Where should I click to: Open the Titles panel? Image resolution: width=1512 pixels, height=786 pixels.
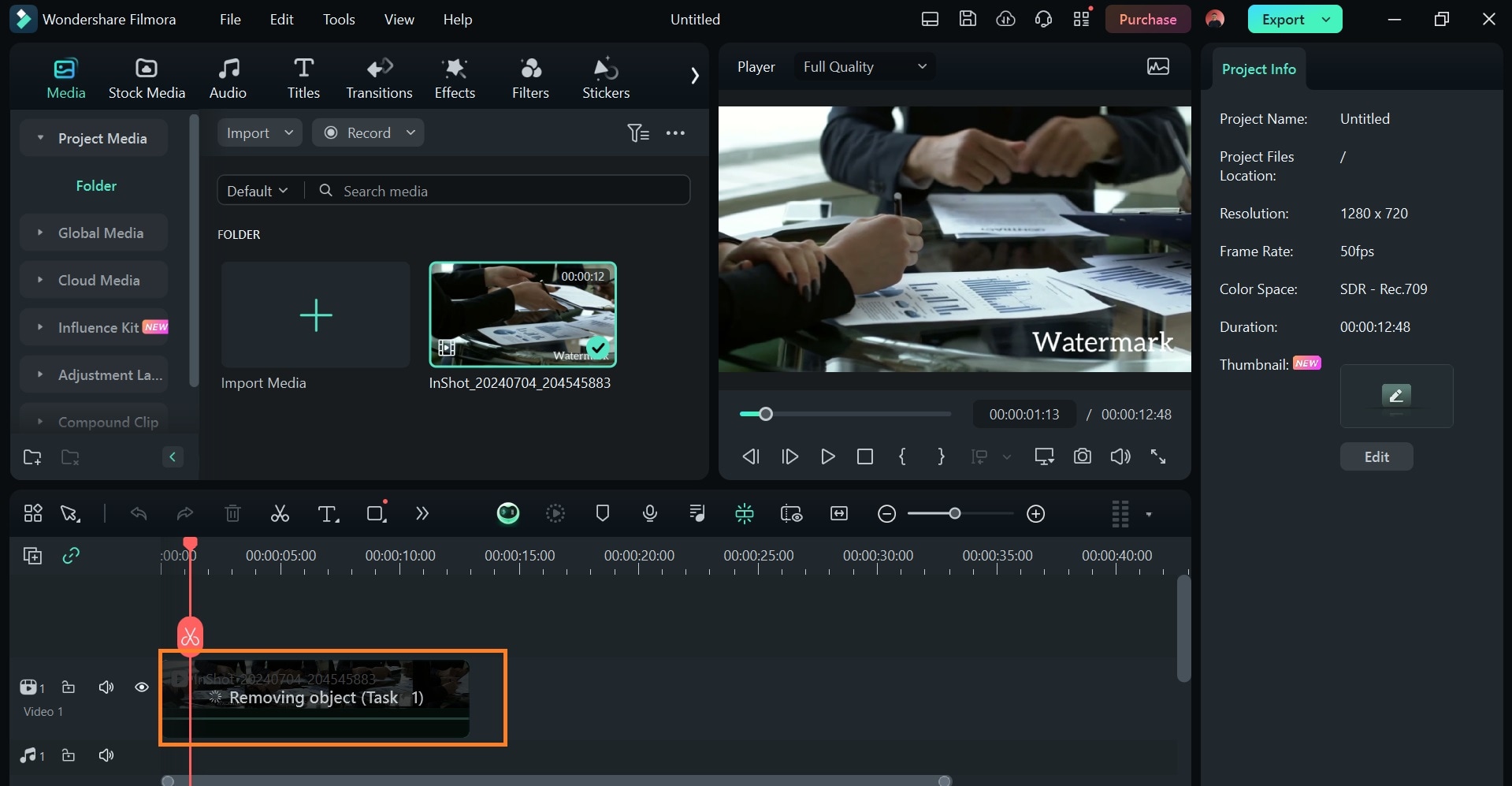(303, 79)
